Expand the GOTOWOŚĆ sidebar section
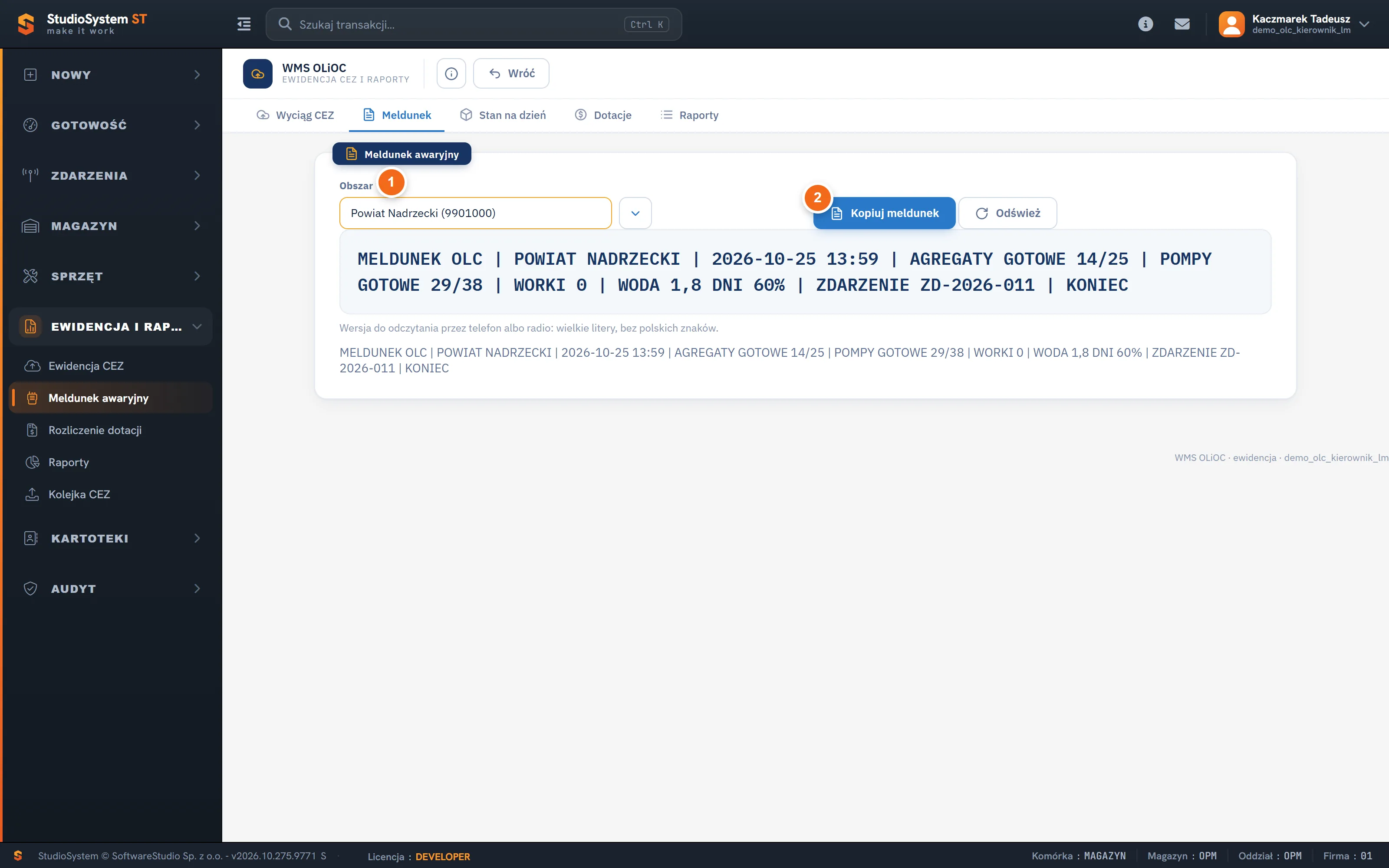Image resolution: width=1389 pixels, height=868 pixels. (111, 125)
